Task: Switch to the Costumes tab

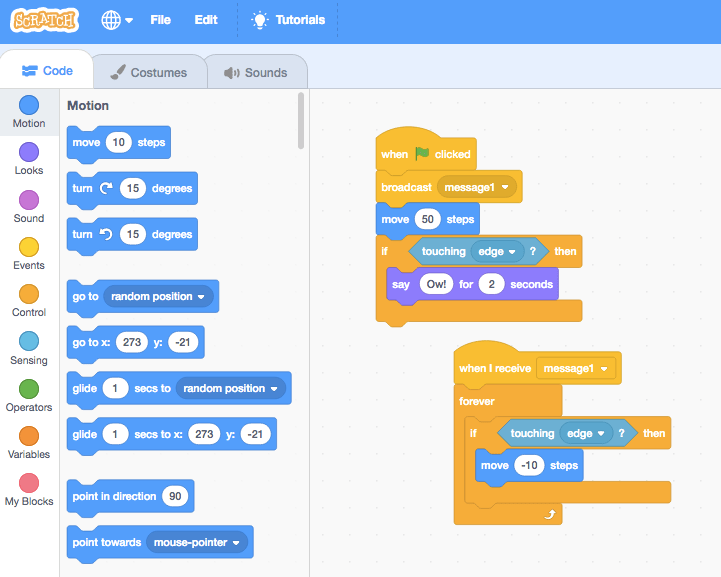Action: pos(149,73)
